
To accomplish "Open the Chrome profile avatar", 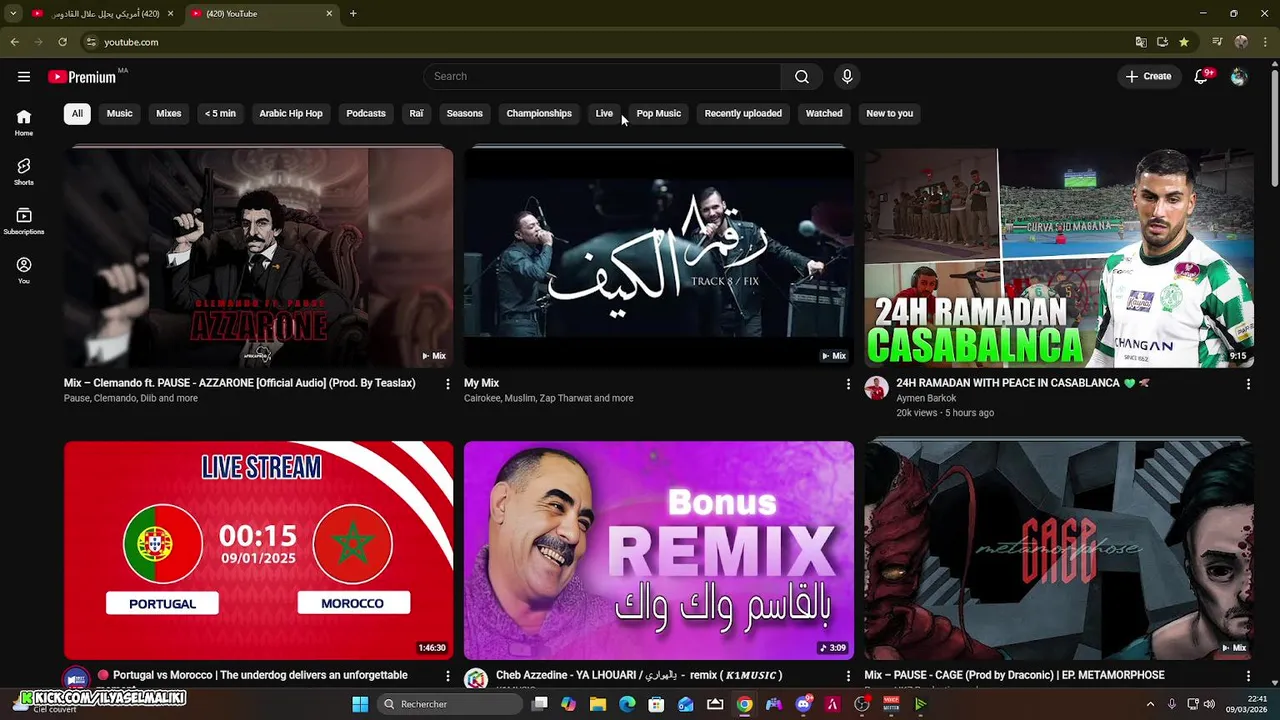I will 1241,42.
